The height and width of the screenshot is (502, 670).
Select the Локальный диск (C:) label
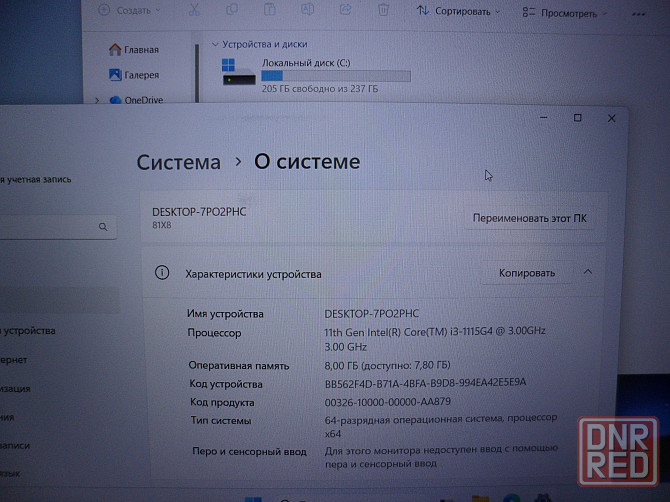306,63
